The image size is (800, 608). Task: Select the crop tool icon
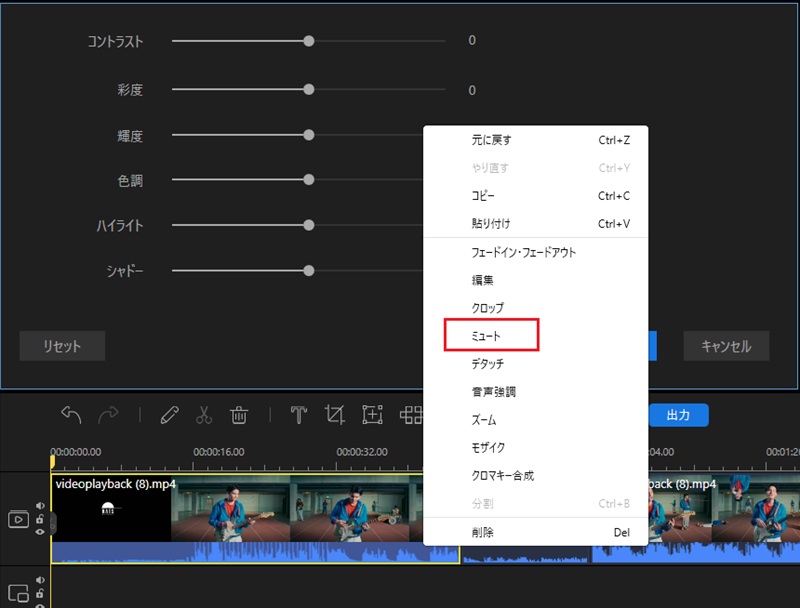335,415
